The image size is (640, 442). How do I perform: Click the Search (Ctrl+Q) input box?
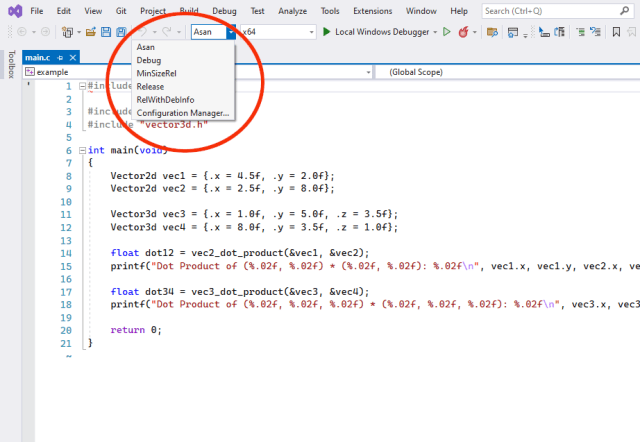tap(557, 11)
